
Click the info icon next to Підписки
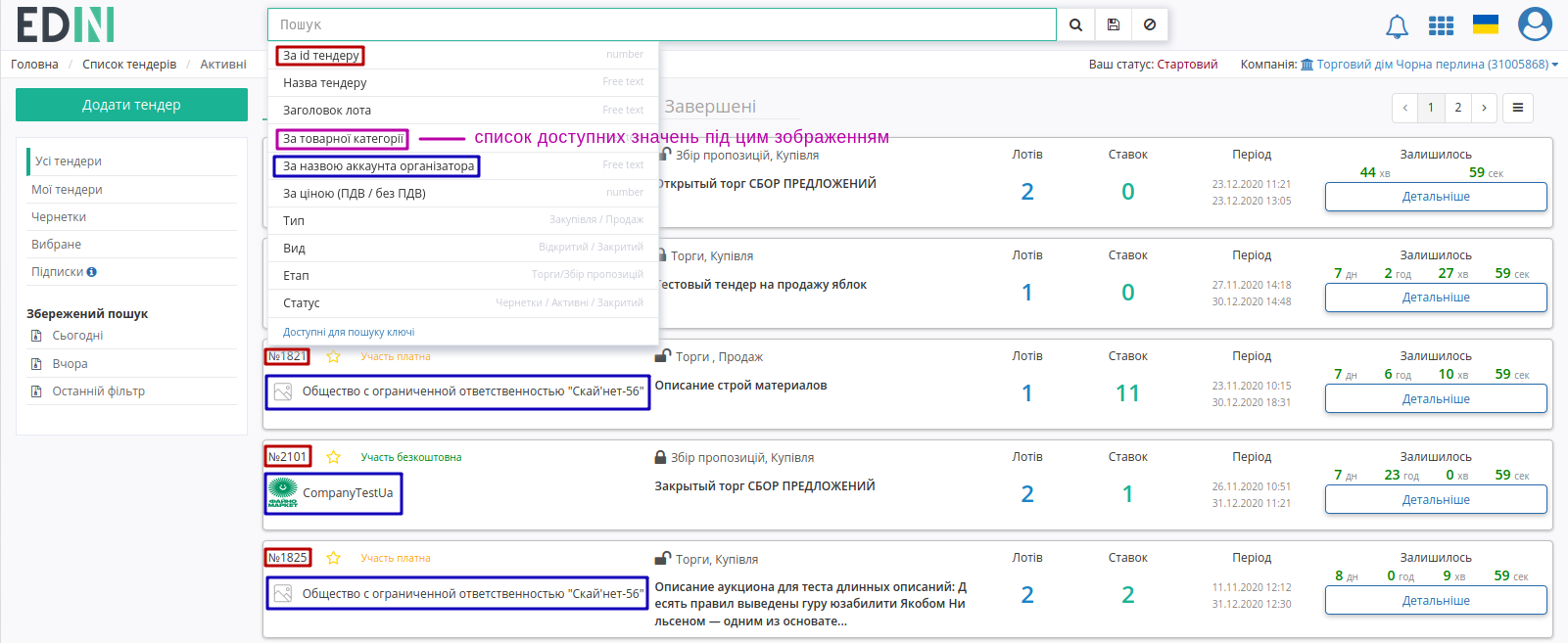click(92, 272)
